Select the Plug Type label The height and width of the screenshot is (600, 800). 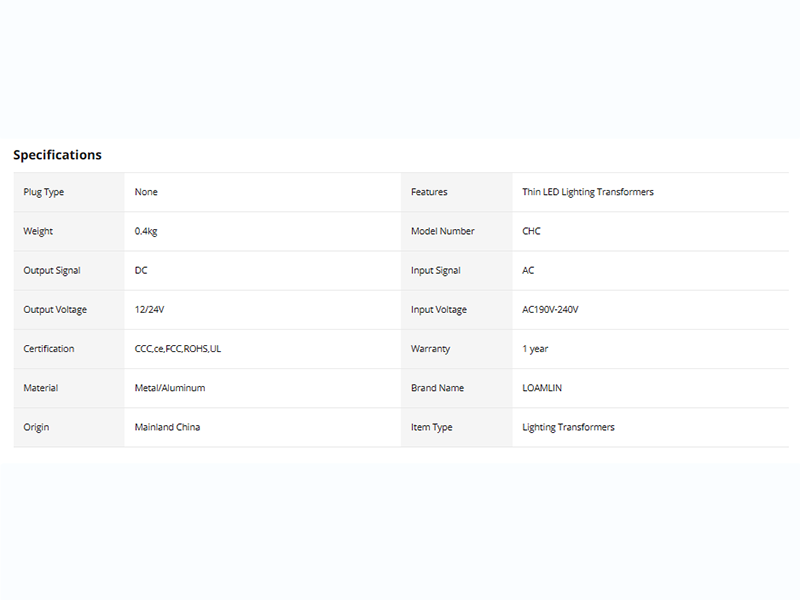pyautogui.click(x=43, y=192)
